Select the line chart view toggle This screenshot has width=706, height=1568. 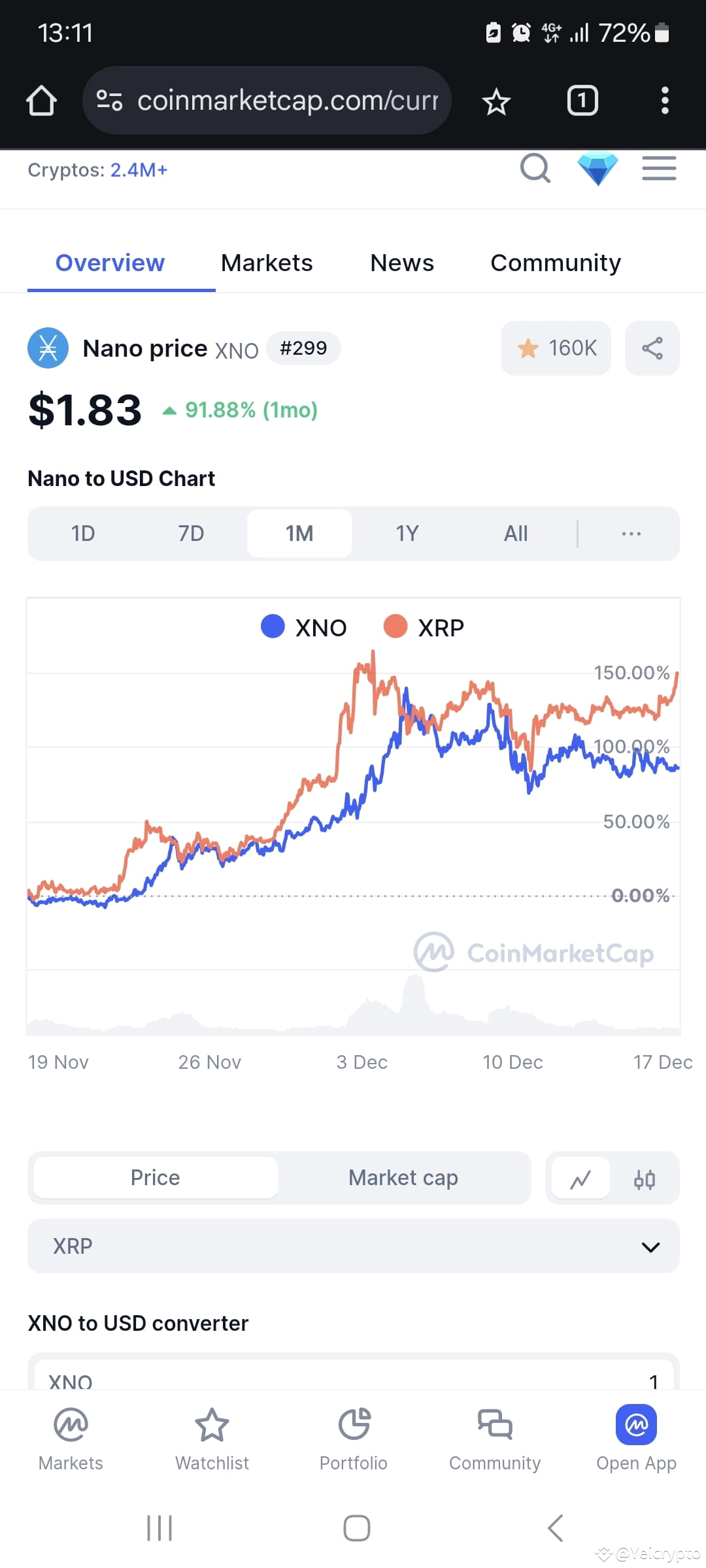[580, 1179]
